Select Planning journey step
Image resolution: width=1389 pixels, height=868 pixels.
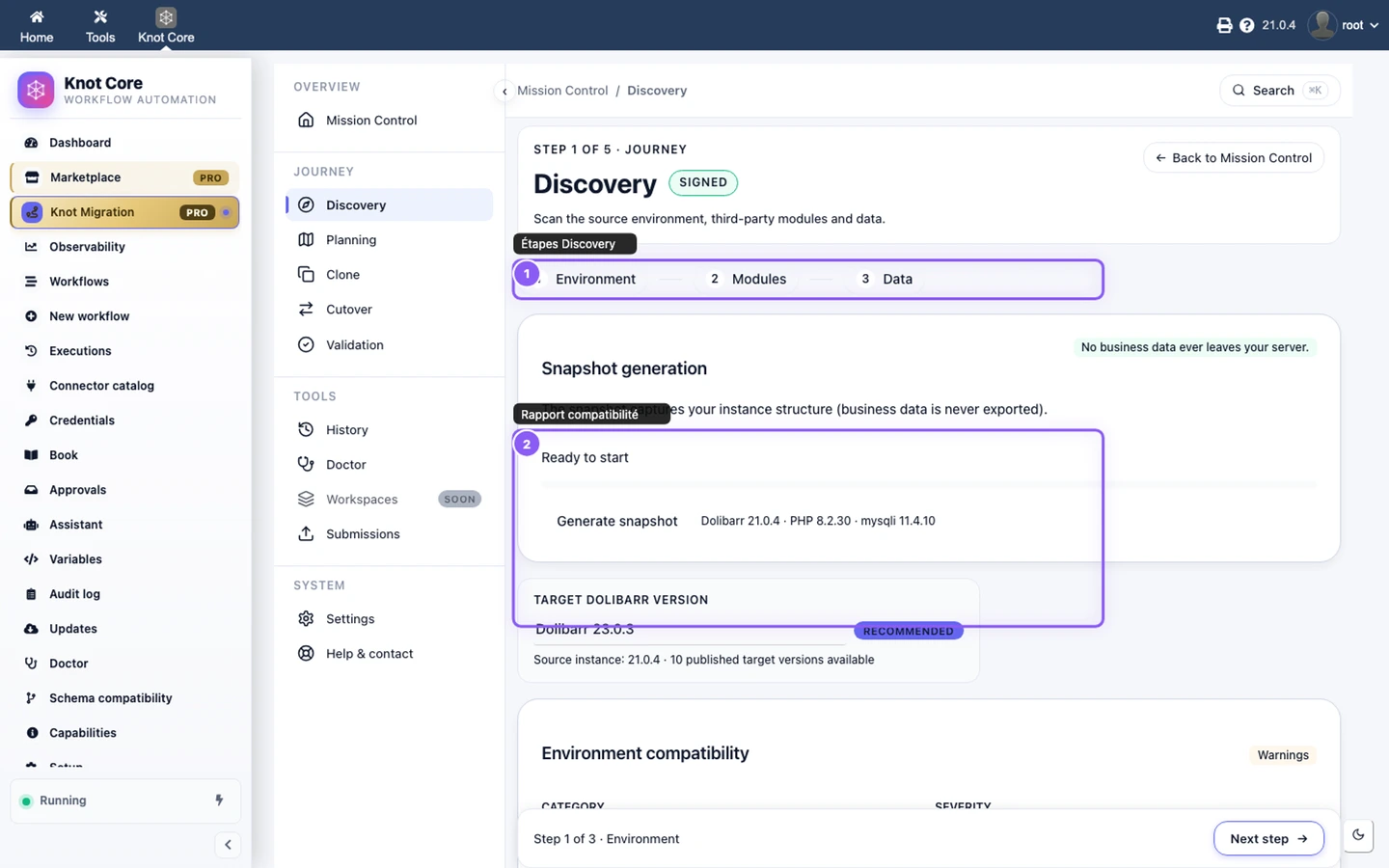tap(389, 240)
